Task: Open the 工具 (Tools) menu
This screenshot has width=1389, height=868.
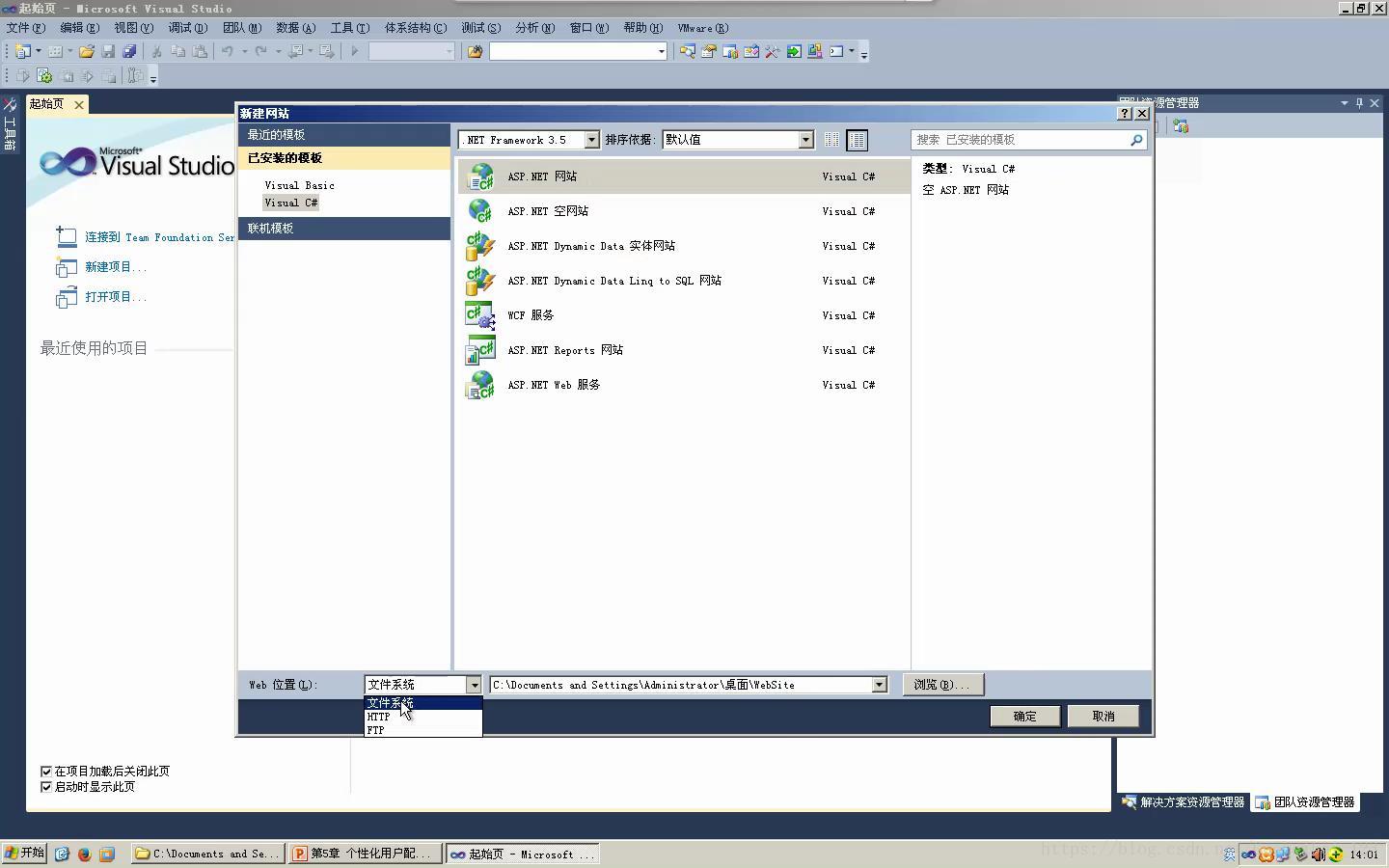Action: pos(350,28)
